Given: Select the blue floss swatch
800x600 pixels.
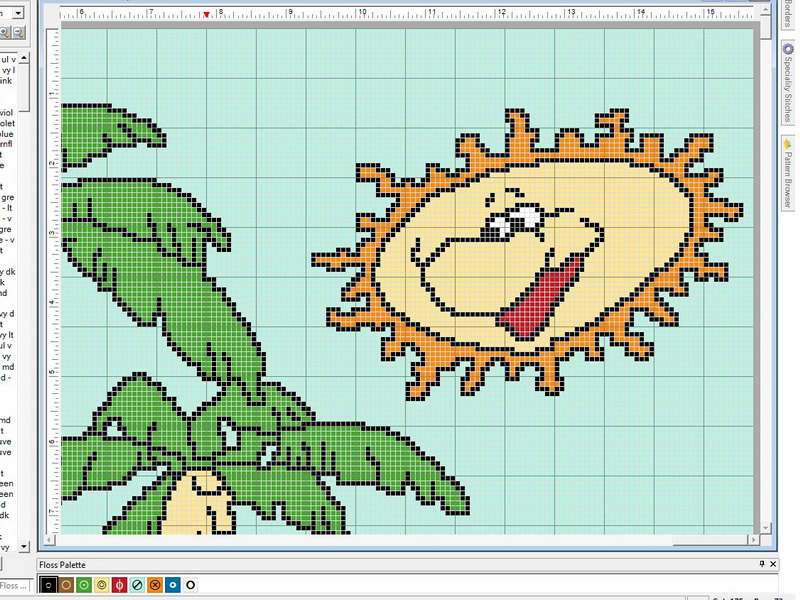Looking at the screenshot, I should click(x=173, y=585).
